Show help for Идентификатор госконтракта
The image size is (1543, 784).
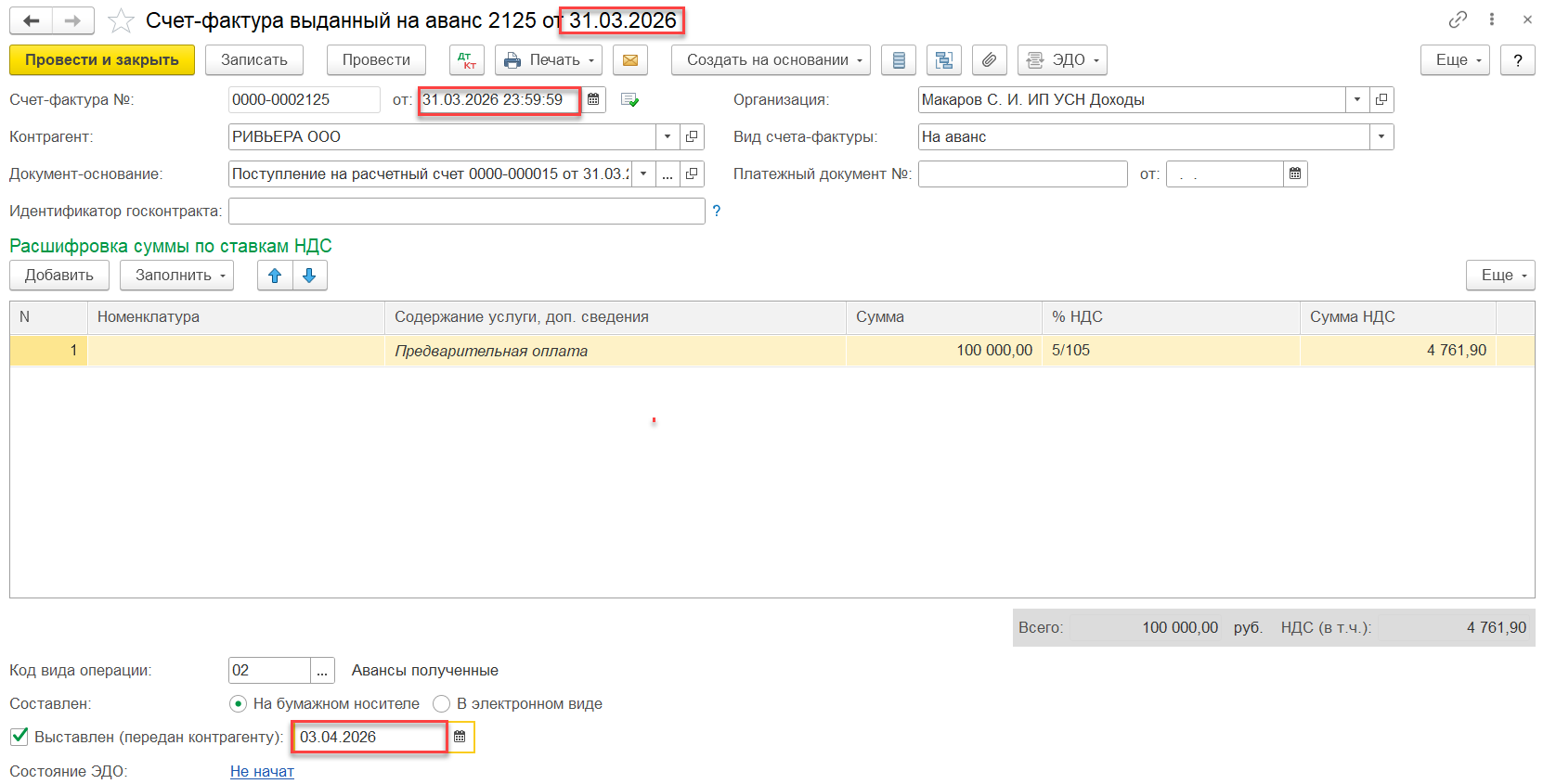click(x=716, y=212)
